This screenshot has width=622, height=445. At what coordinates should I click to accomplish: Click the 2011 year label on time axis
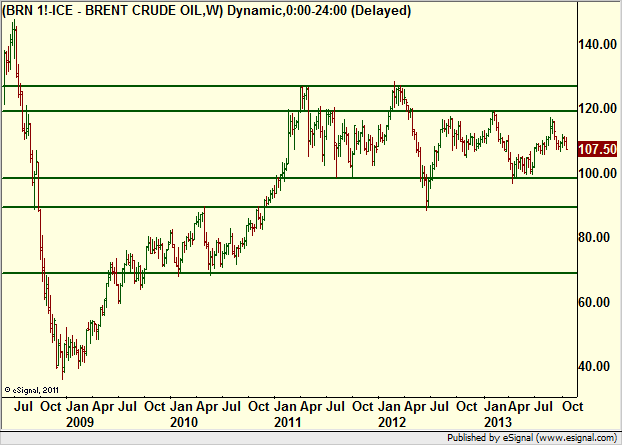pos(288,422)
